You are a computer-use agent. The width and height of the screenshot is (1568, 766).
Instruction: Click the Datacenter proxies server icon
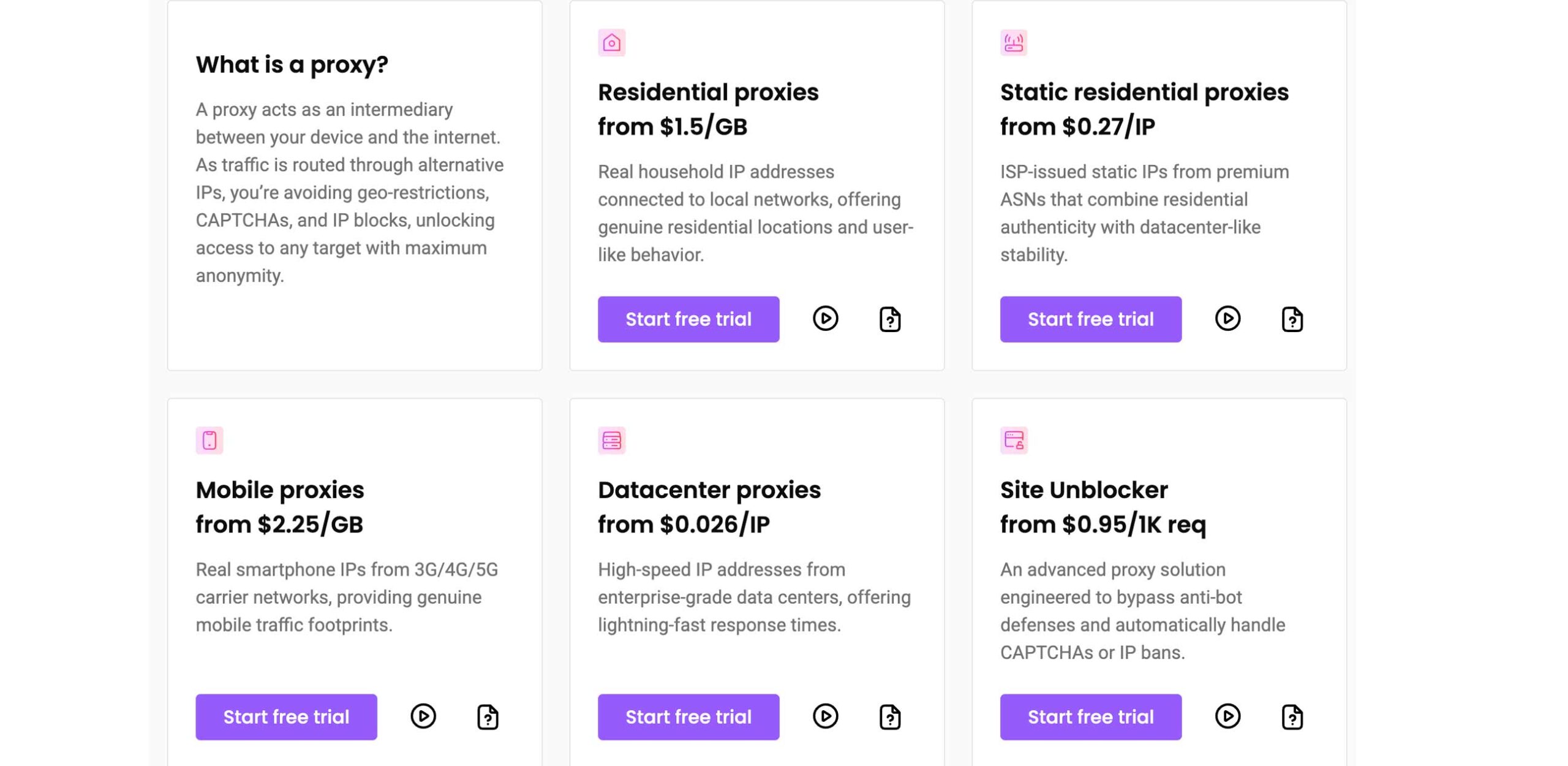click(x=611, y=441)
